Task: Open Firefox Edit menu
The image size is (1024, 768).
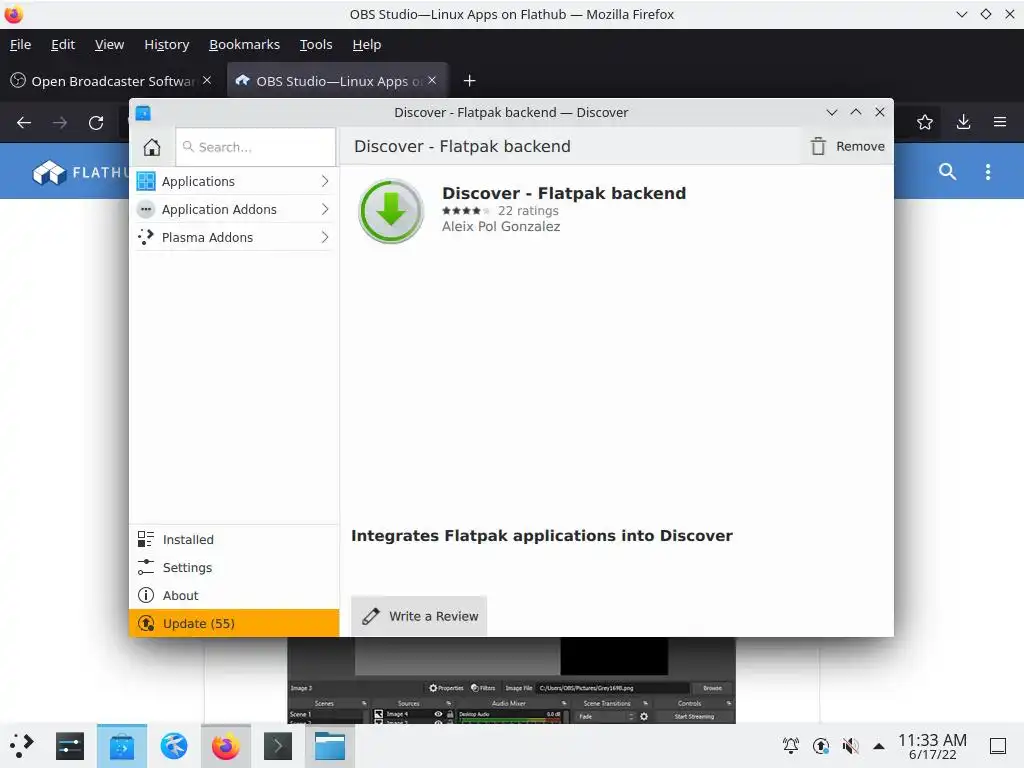Action: (x=63, y=44)
